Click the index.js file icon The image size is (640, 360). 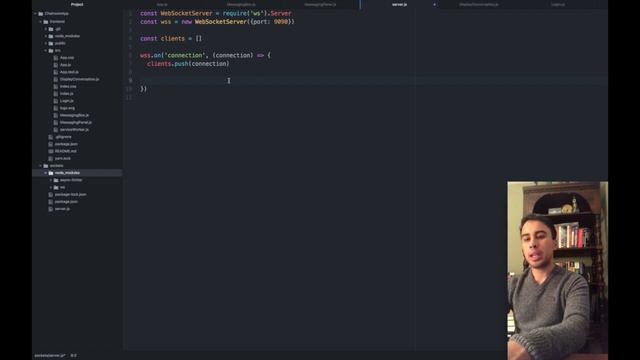(x=56, y=93)
